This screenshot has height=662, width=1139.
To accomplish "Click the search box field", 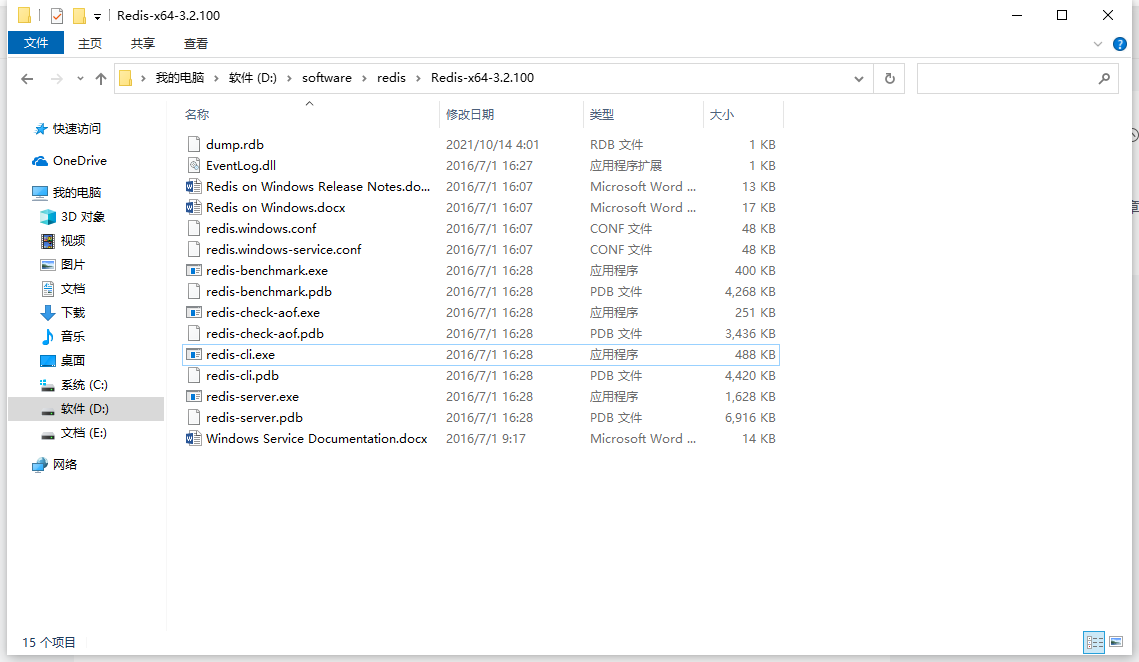I will [1016, 78].
